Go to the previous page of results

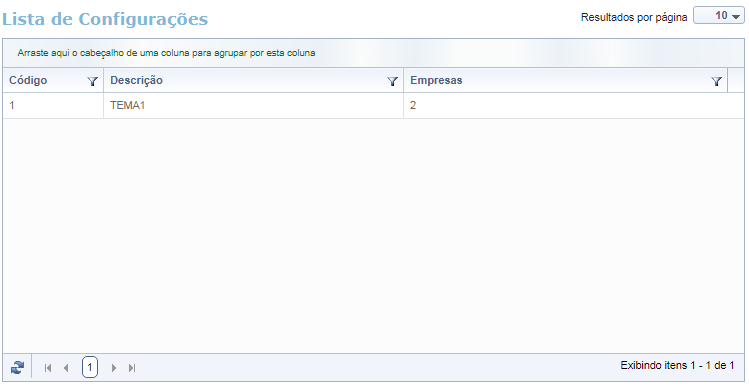pos(66,368)
